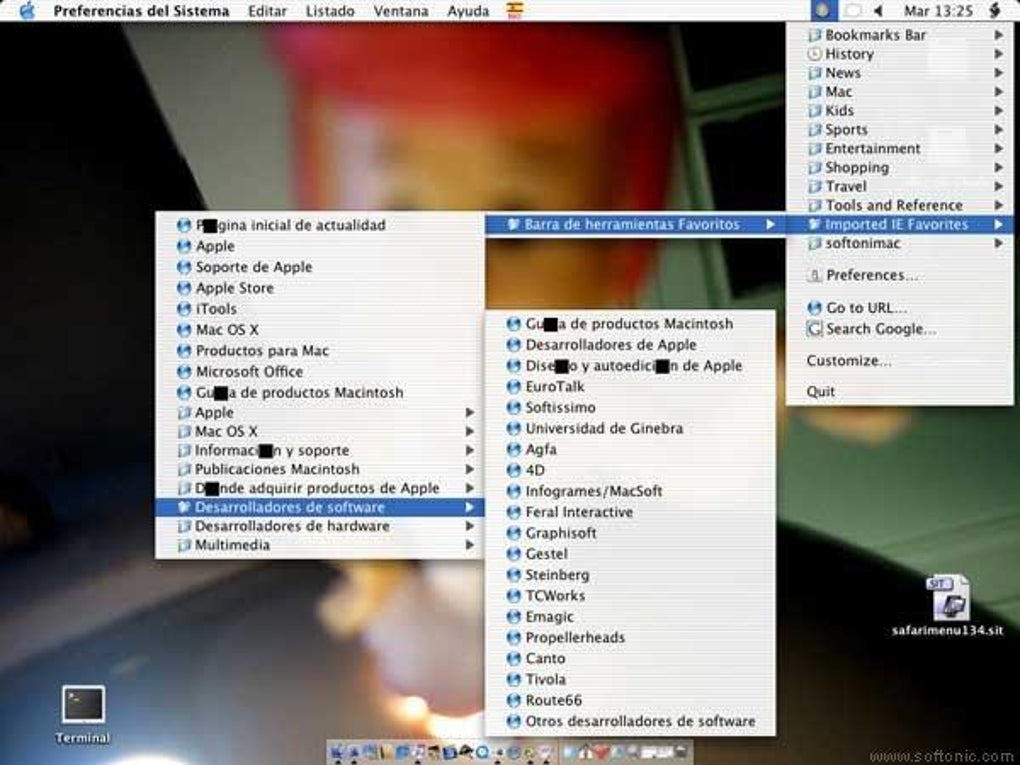Expand the Shopping bookmarks folder
Image resolution: width=1020 pixels, height=765 pixels.
point(900,167)
